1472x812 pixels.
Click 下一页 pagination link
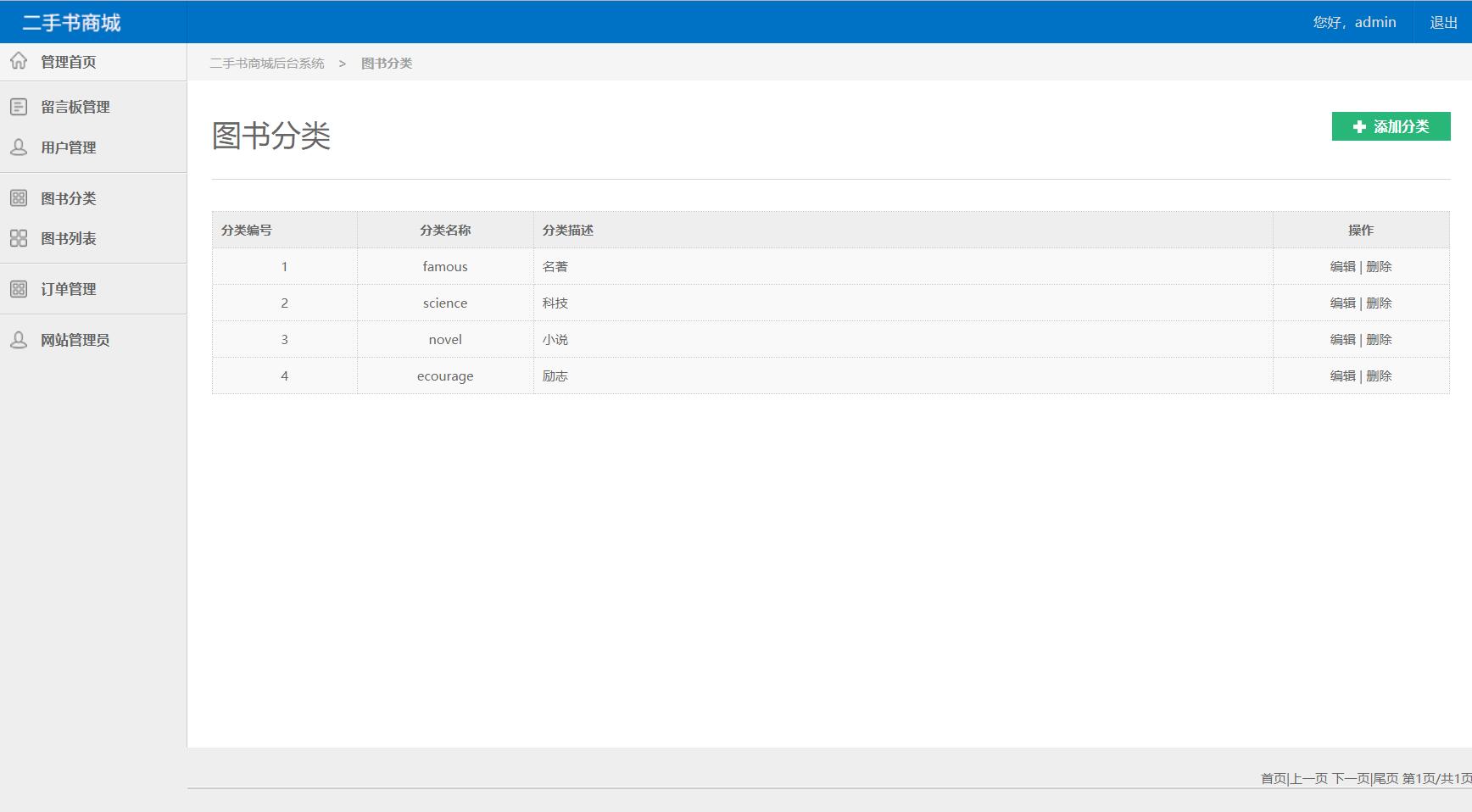point(1351,778)
